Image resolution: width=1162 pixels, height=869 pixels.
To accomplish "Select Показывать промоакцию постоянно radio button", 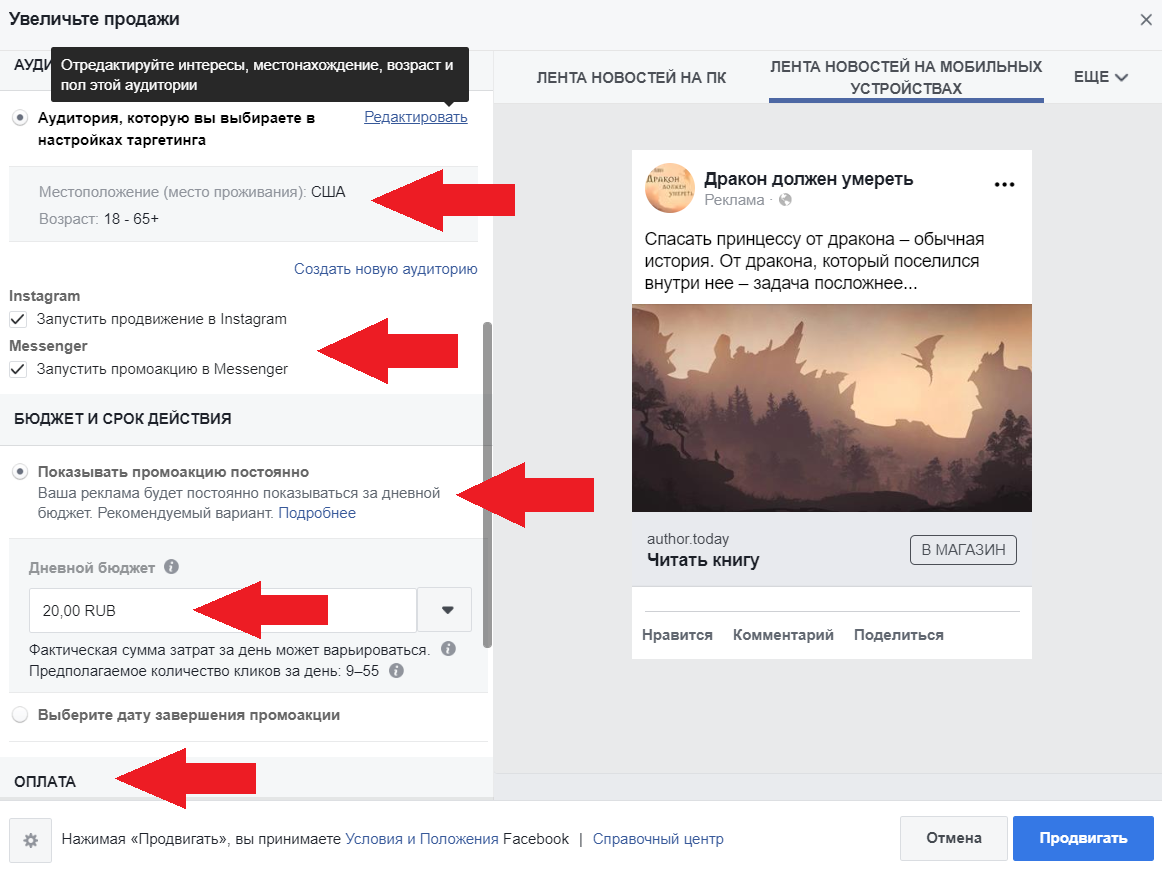I will click(20, 472).
